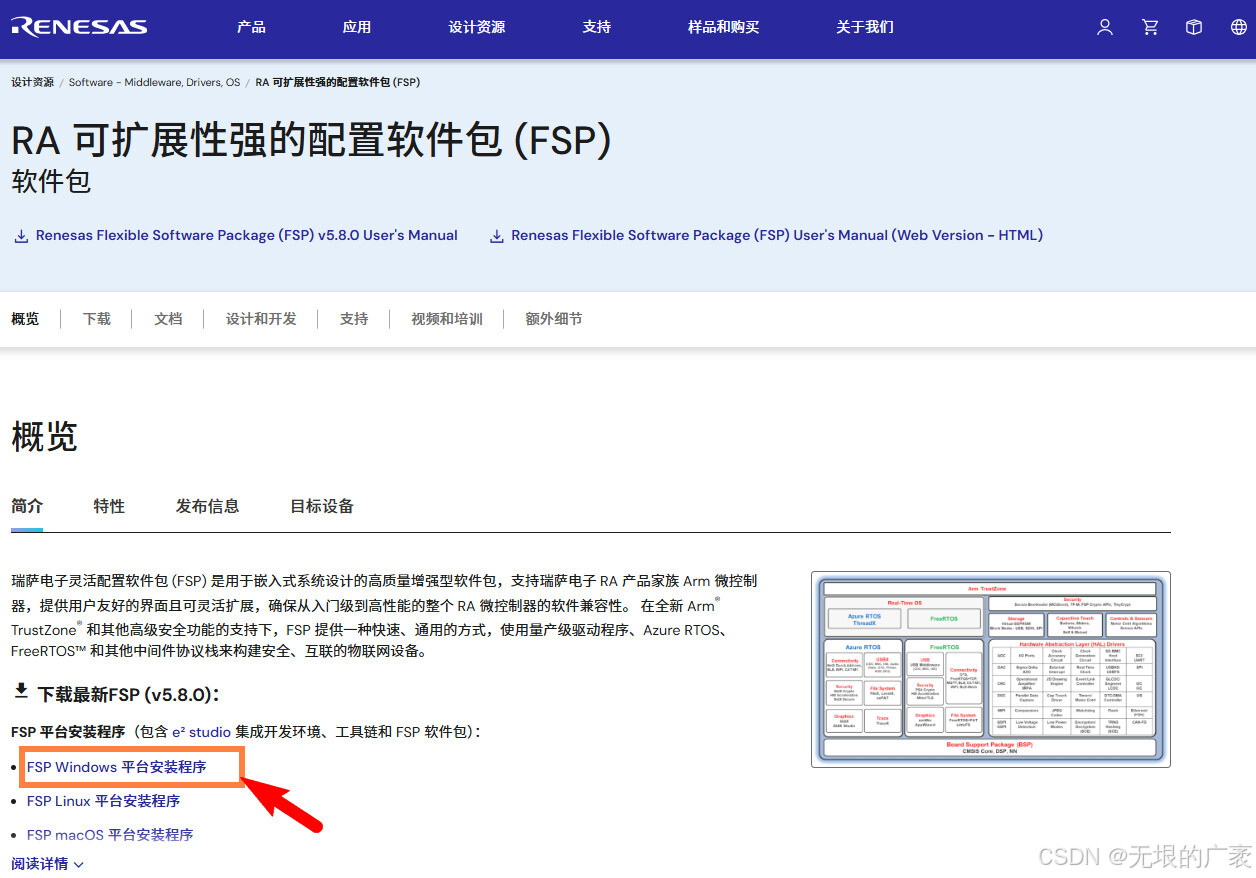Open the 应用 menu
Image resolution: width=1256 pixels, height=878 pixels.
click(357, 27)
